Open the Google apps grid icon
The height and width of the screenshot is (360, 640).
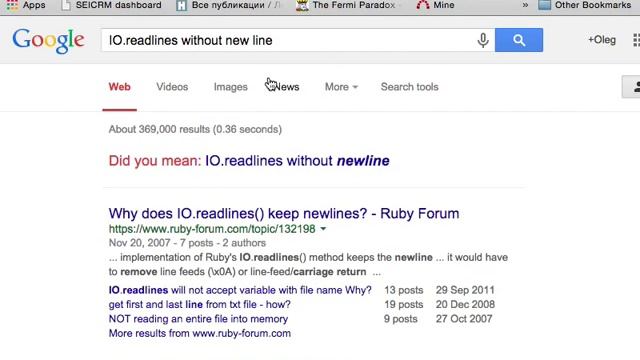[x=636, y=40]
